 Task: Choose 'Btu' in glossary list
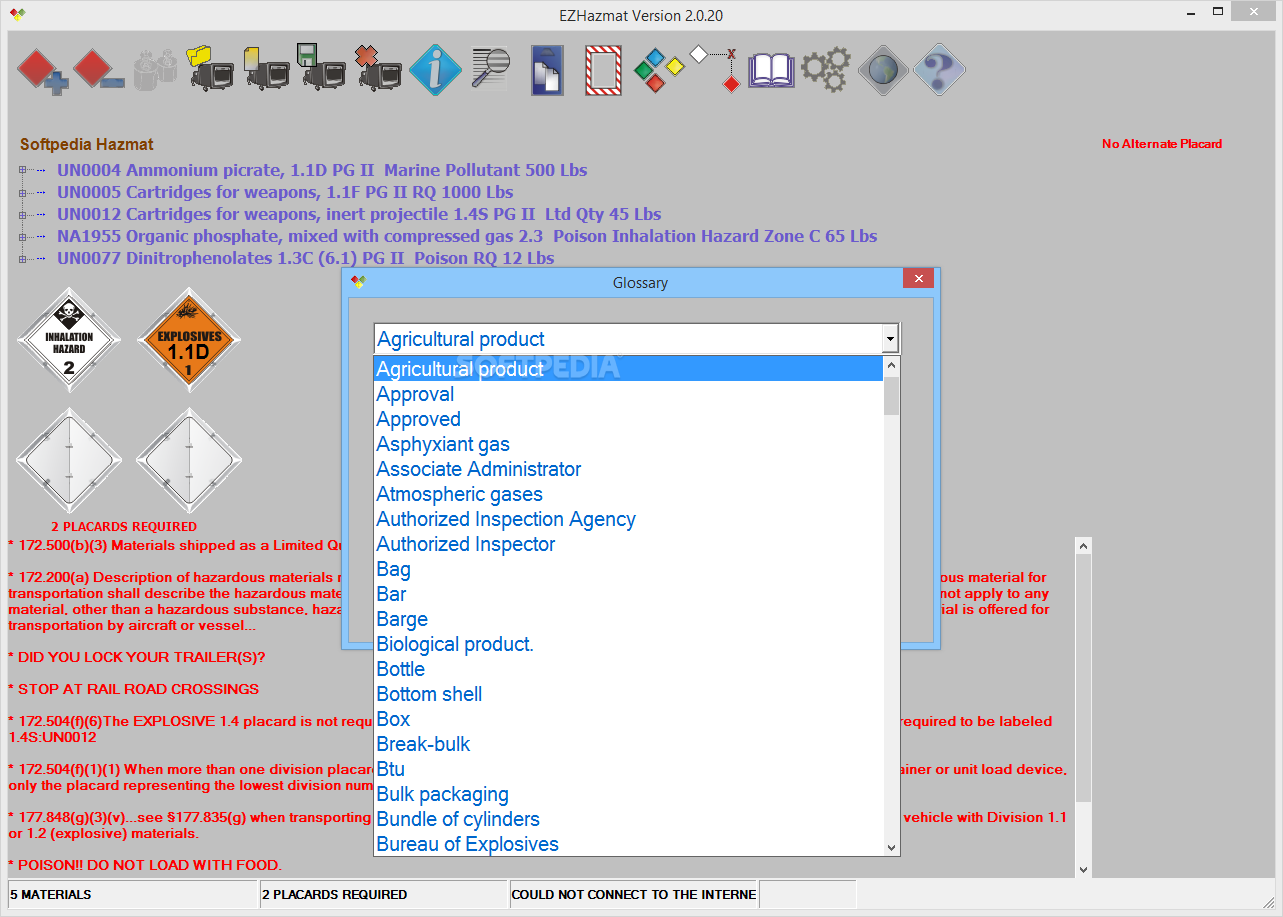pyautogui.click(x=628, y=769)
